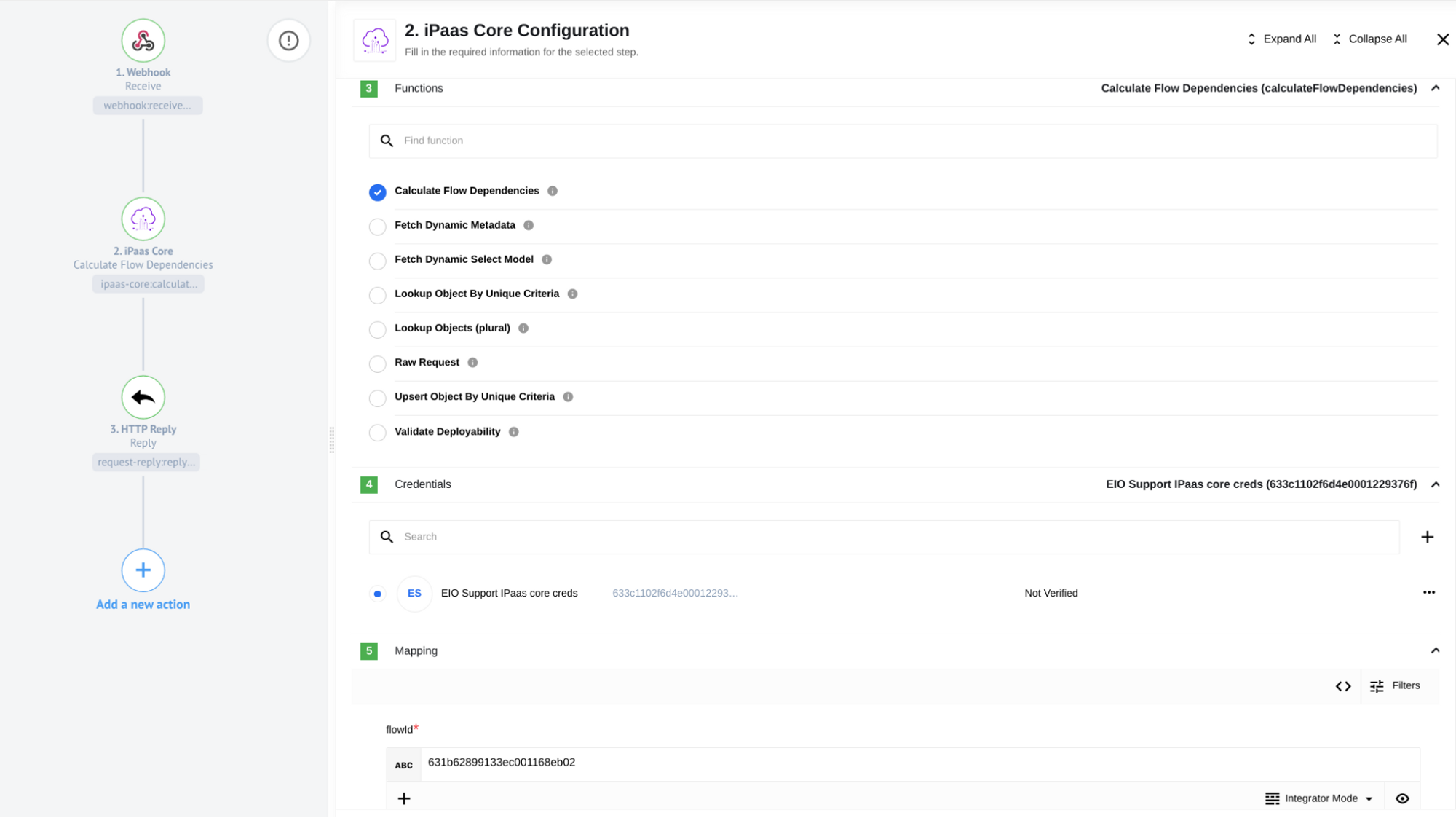The image size is (1456, 818).
Task: Click the plus circle to add action
Action: click(x=143, y=570)
